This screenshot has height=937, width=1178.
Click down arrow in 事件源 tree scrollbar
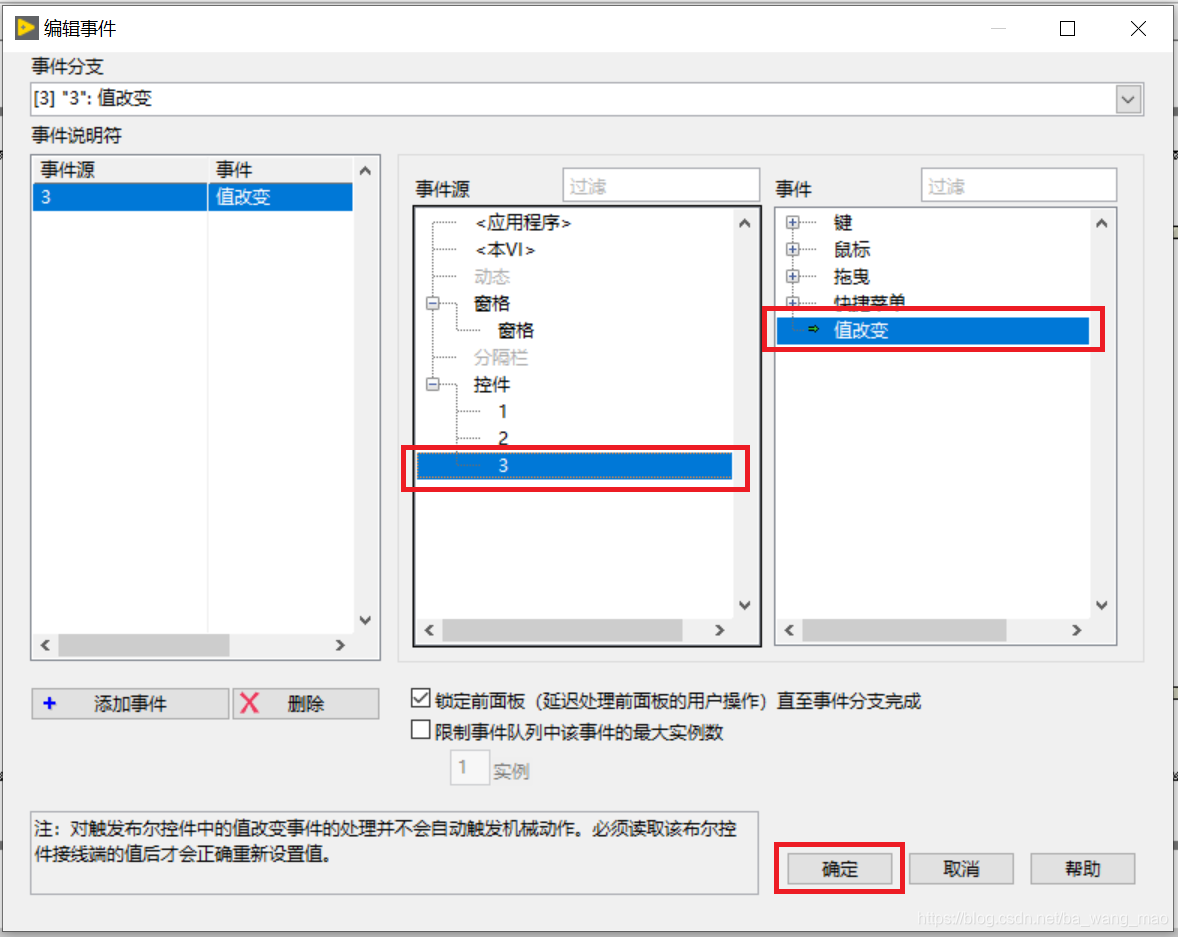point(745,605)
